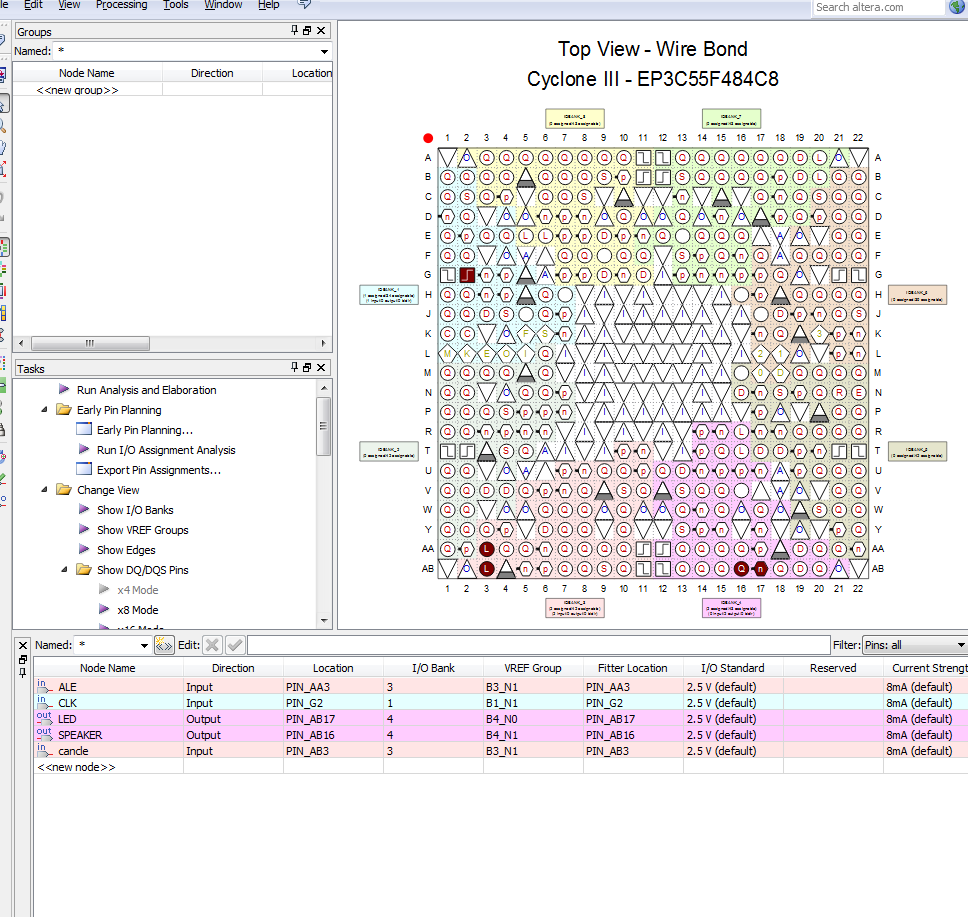Image resolution: width=968 pixels, height=917 pixels.
Task: Click the Run Analysis and Elaboration arrow icon
Action: click(64, 389)
